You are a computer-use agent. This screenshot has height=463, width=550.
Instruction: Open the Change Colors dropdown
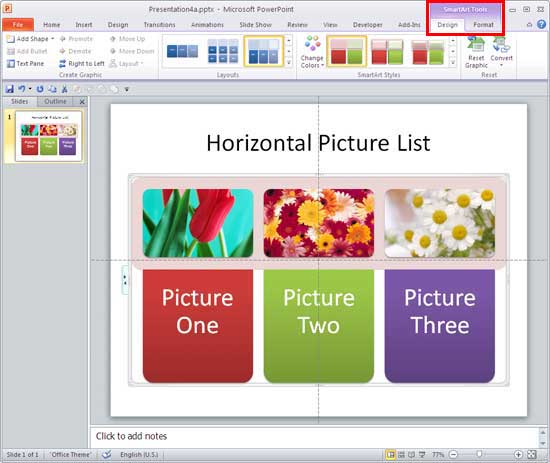312,52
